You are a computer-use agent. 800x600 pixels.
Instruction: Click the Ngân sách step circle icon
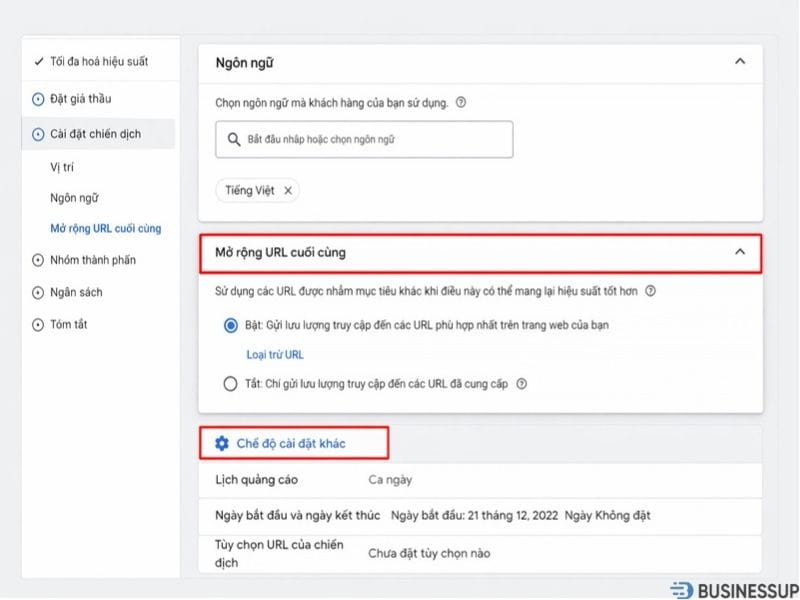[38, 292]
